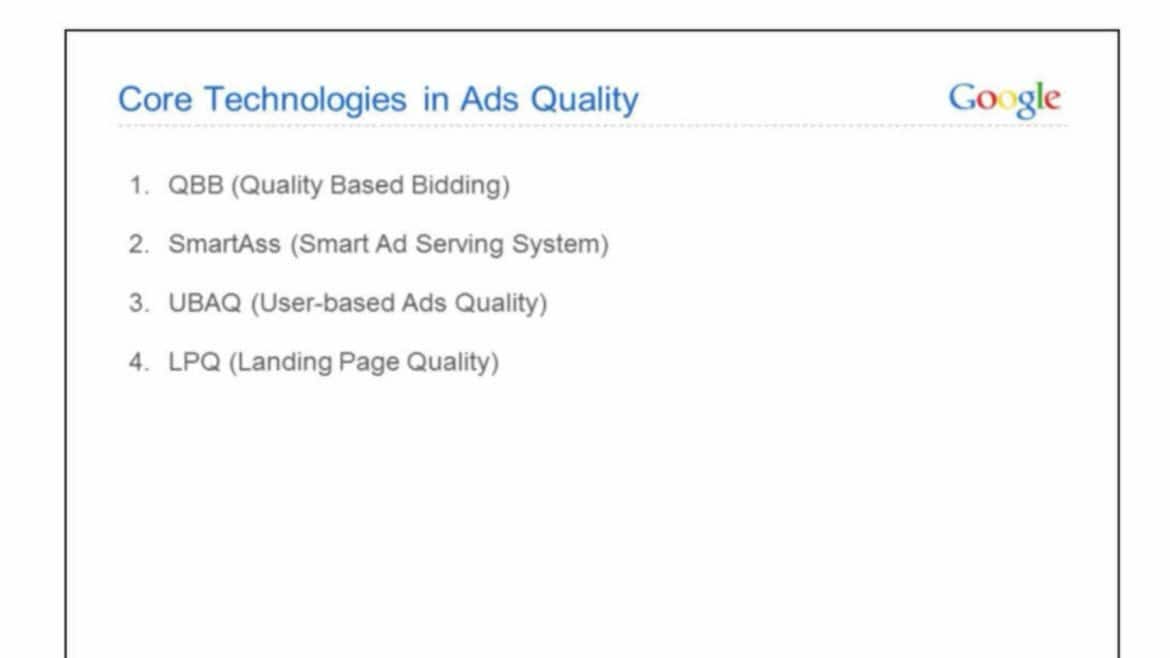Click the Google logo on the slide

1004,99
